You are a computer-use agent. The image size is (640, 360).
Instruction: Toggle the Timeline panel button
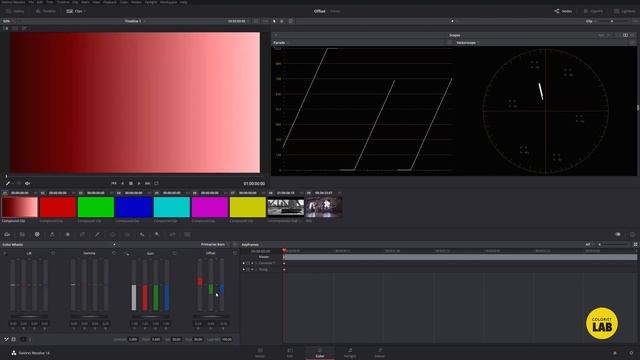[x=46, y=11]
